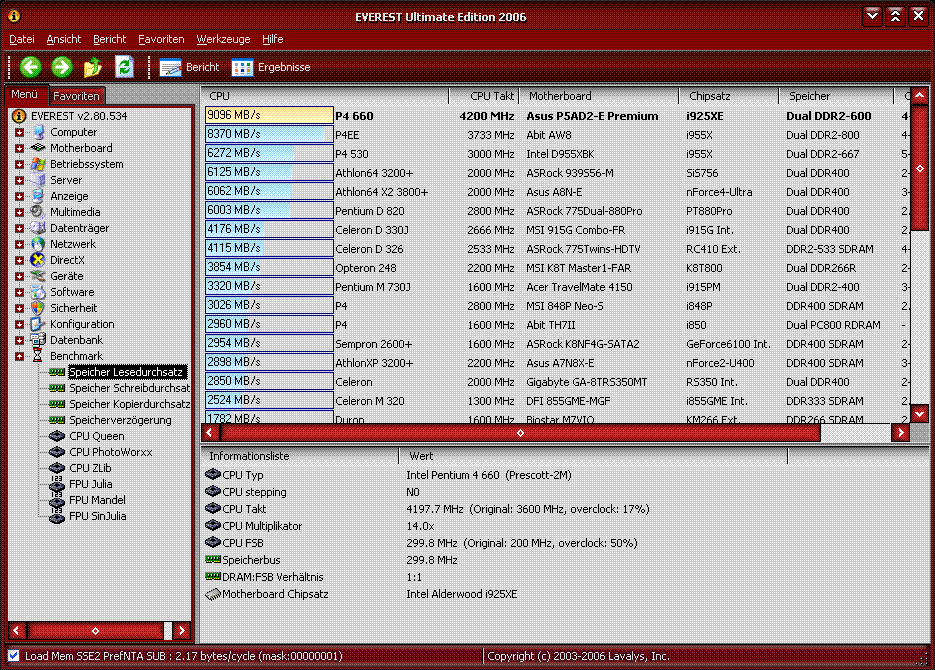The height and width of the screenshot is (670, 935).
Task: Click the green Back arrow icon
Action: pos(30,67)
